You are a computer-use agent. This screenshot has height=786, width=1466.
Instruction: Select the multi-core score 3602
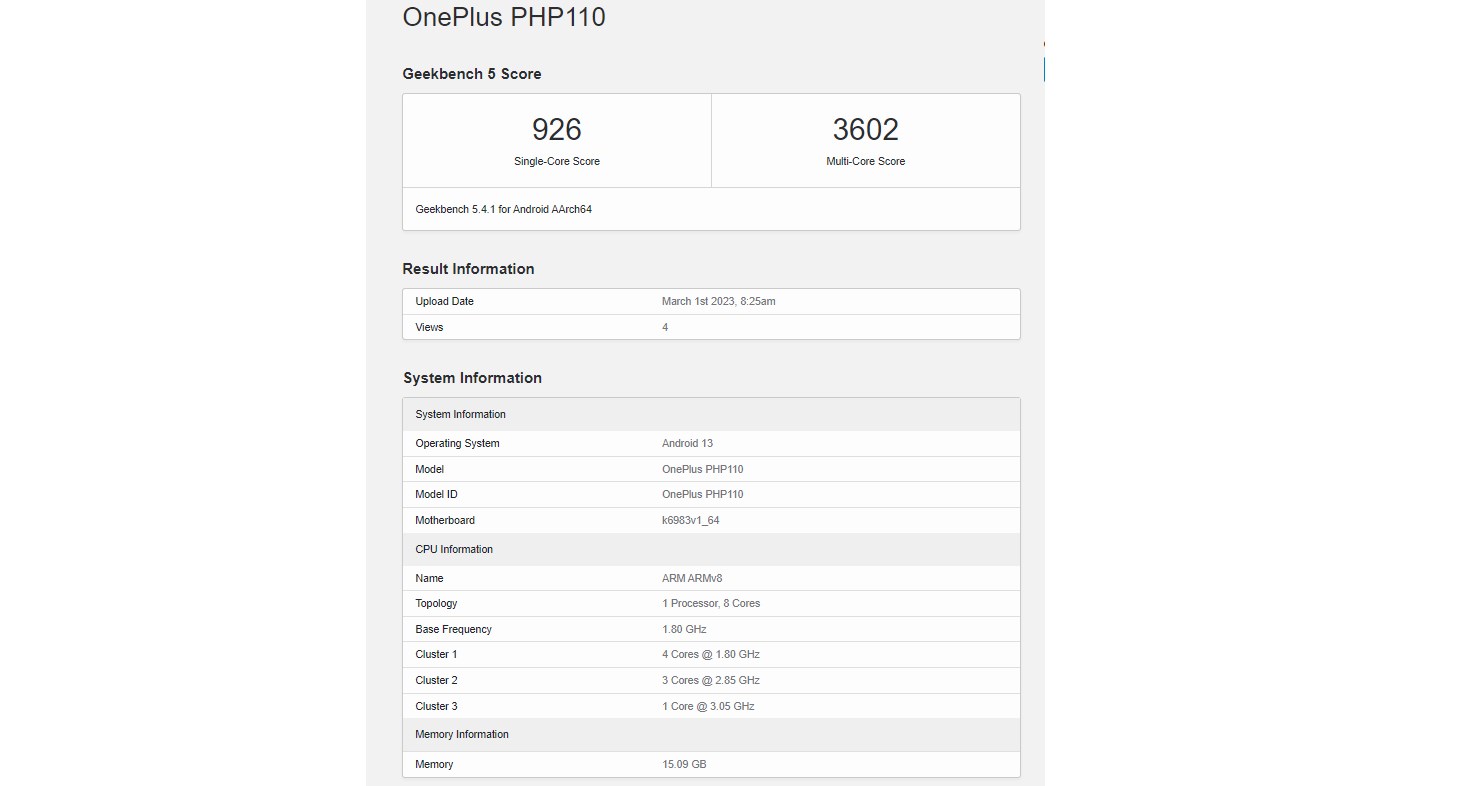tap(865, 129)
